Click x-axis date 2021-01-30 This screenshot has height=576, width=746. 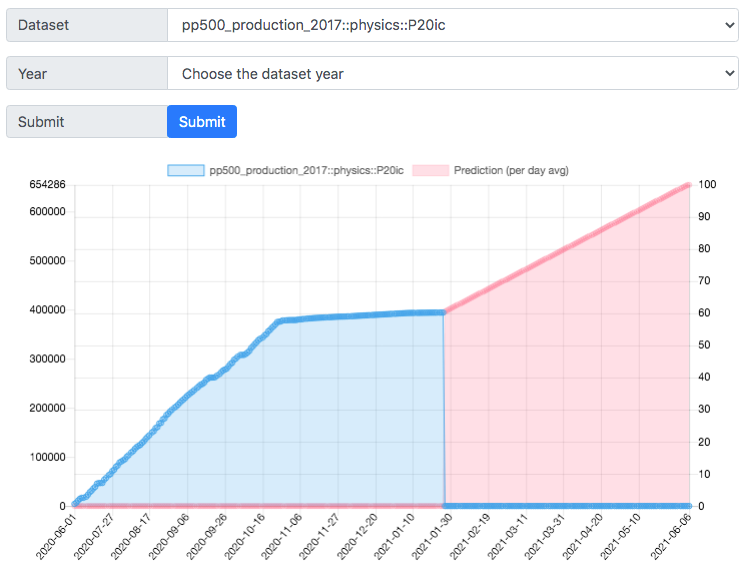pyautogui.click(x=432, y=537)
